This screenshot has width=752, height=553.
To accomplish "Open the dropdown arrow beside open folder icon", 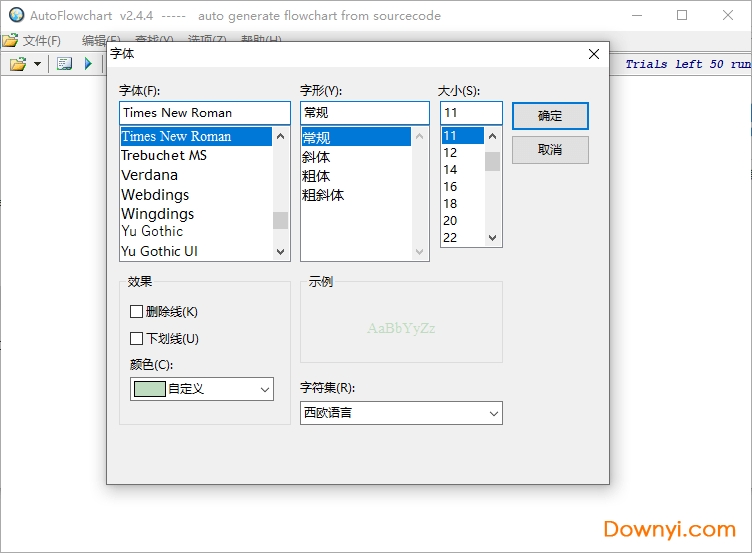I will point(38,64).
